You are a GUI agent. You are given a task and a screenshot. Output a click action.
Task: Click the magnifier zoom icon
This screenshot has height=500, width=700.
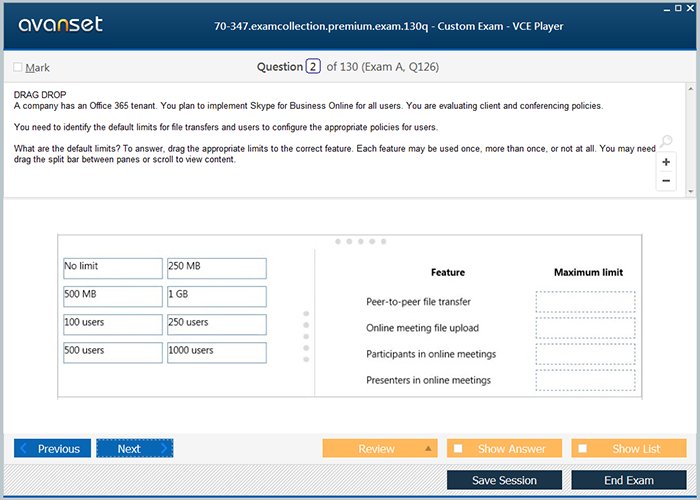[666, 142]
